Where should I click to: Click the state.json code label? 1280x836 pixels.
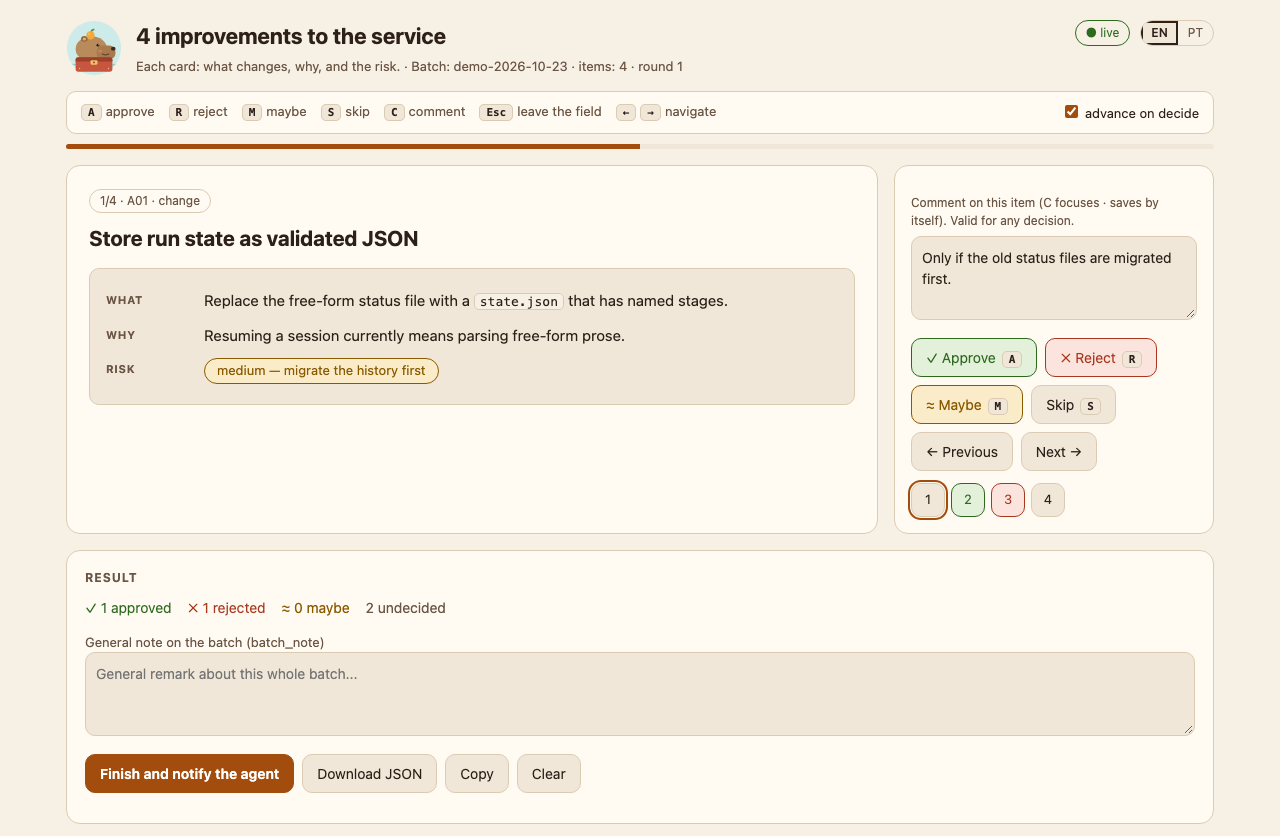click(519, 301)
